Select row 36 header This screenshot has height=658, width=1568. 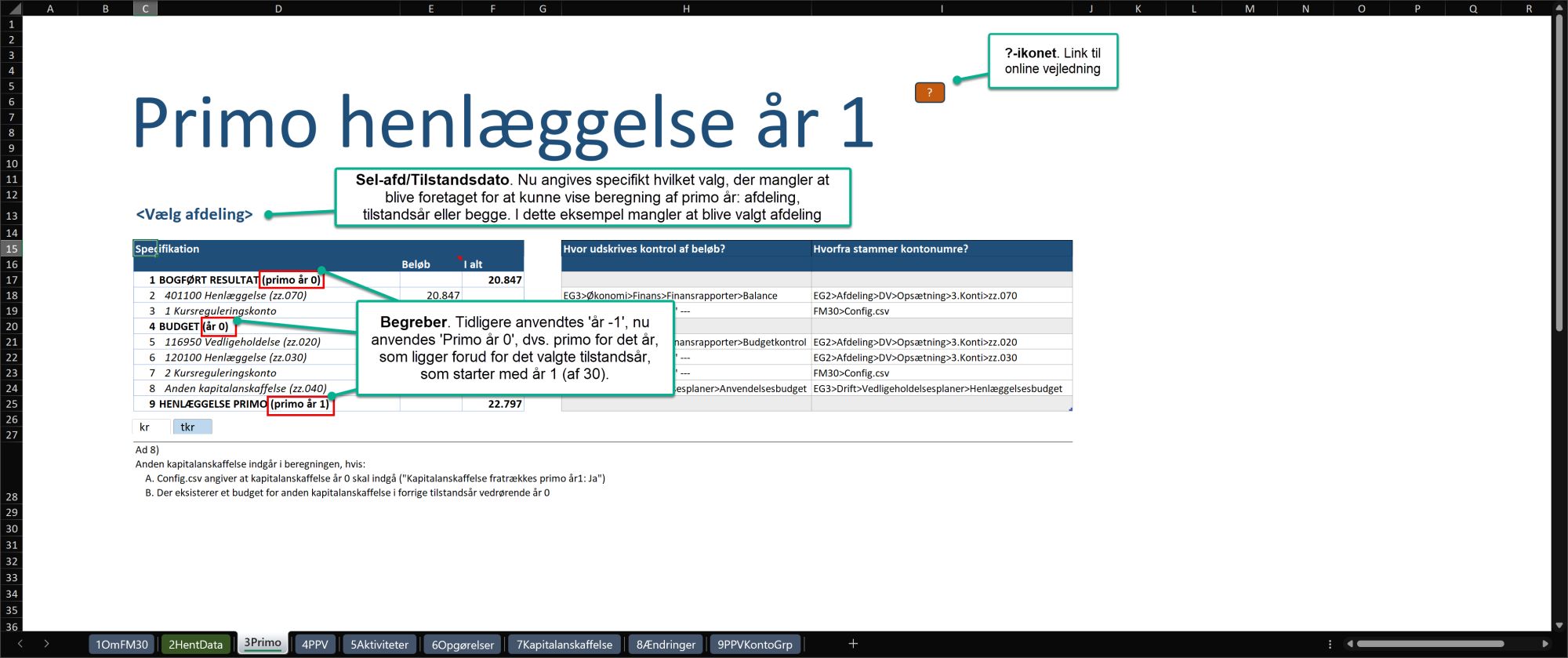tap(11, 627)
